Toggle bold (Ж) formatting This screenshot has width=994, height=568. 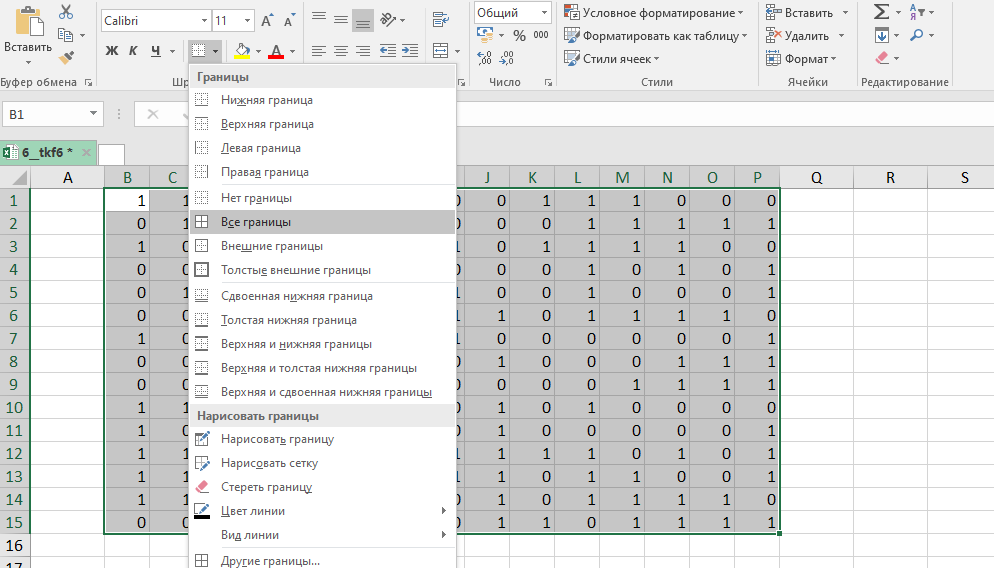point(112,51)
